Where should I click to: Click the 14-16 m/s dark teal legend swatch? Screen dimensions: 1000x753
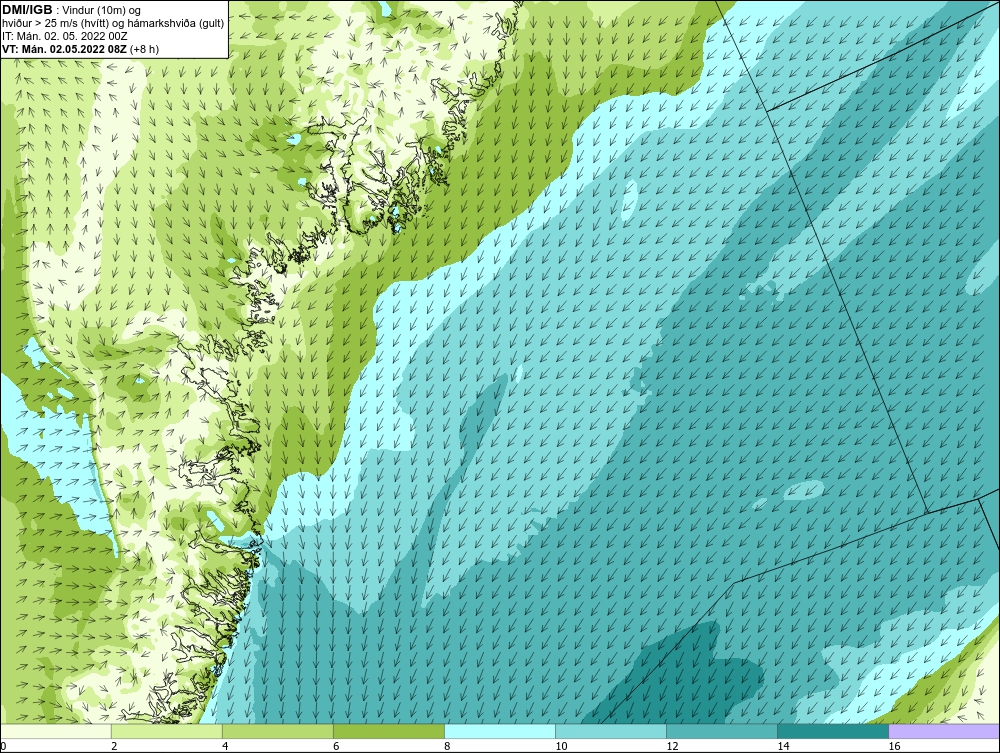(x=833, y=731)
